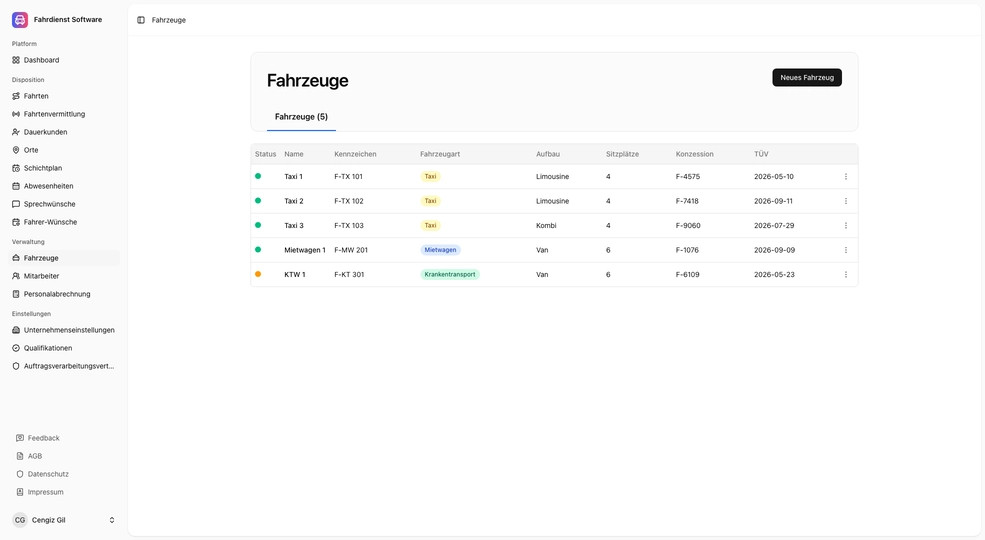Open the Dashboard icon in sidebar
The width and height of the screenshot is (985, 540).
tap(16, 60)
